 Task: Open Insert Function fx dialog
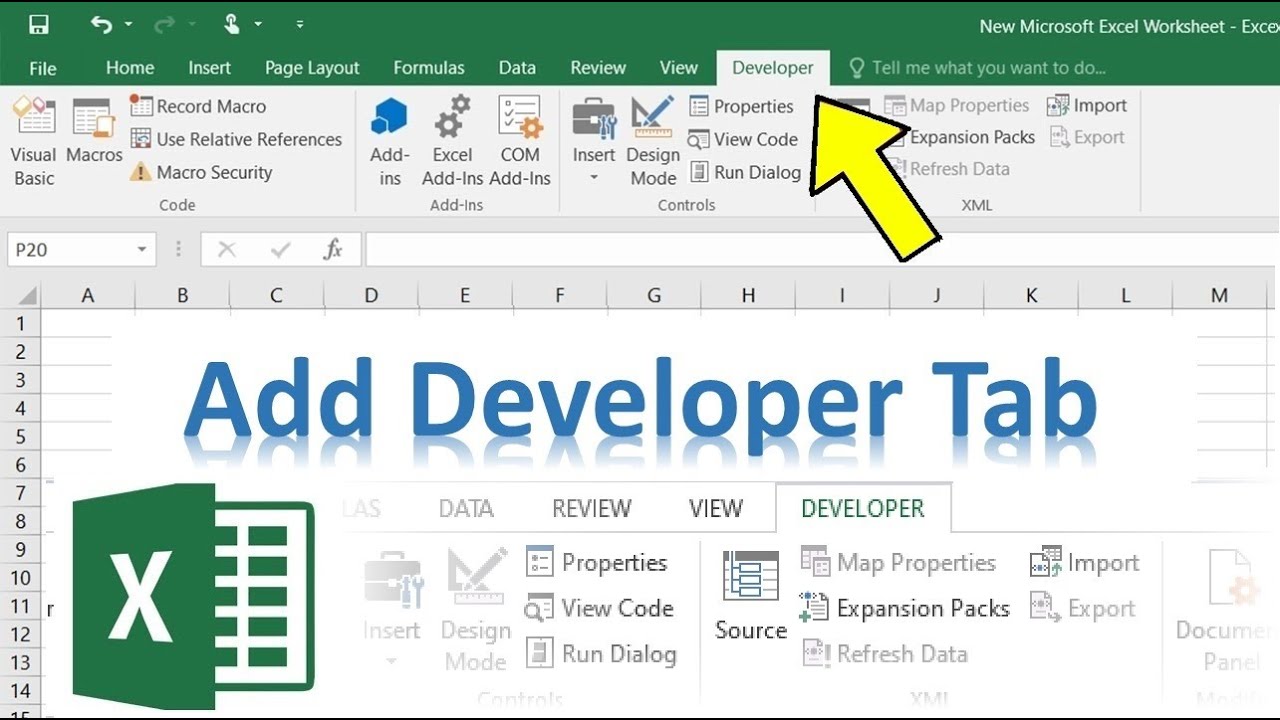coord(333,249)
